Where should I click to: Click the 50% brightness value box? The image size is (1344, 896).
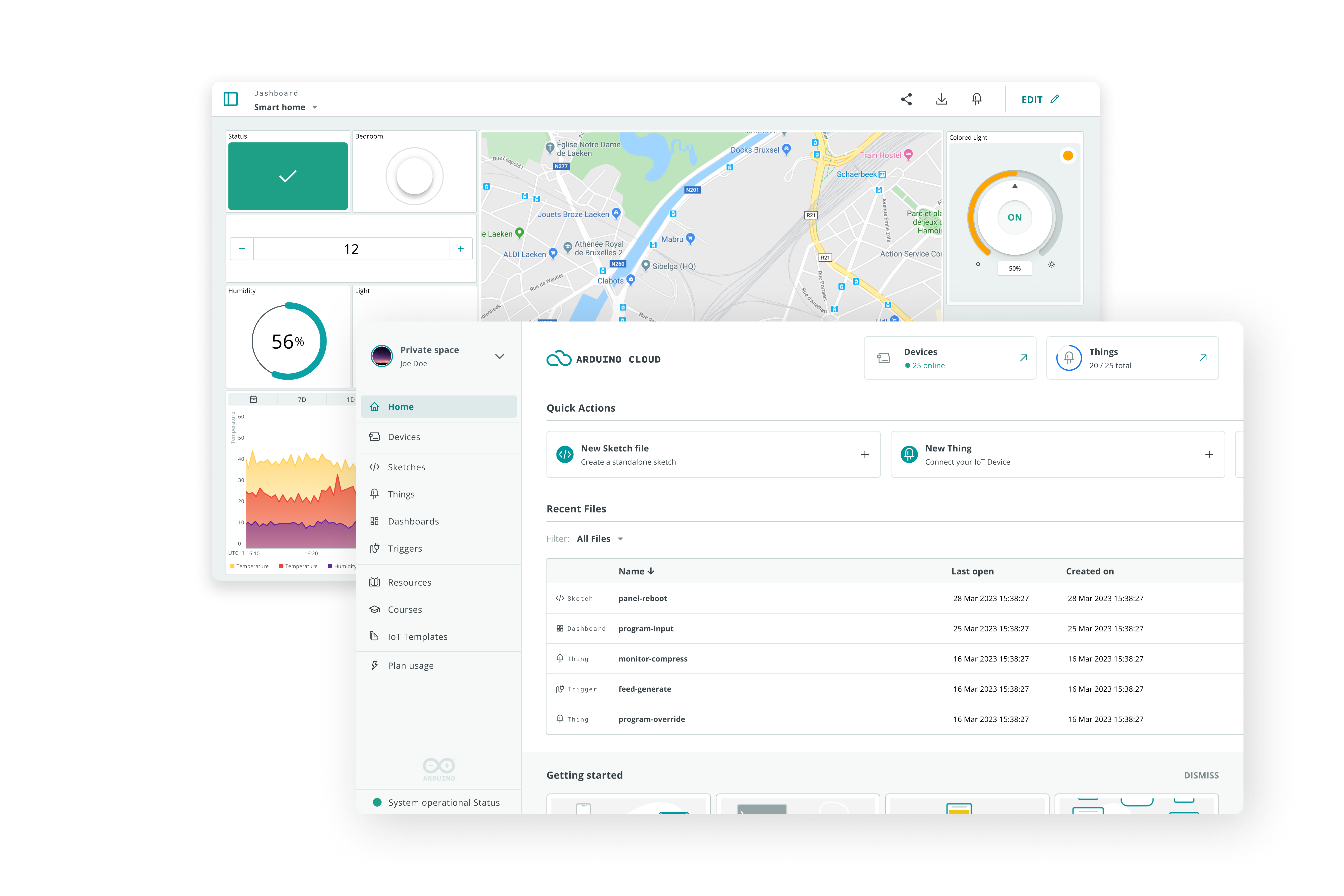coord(1015,268)
